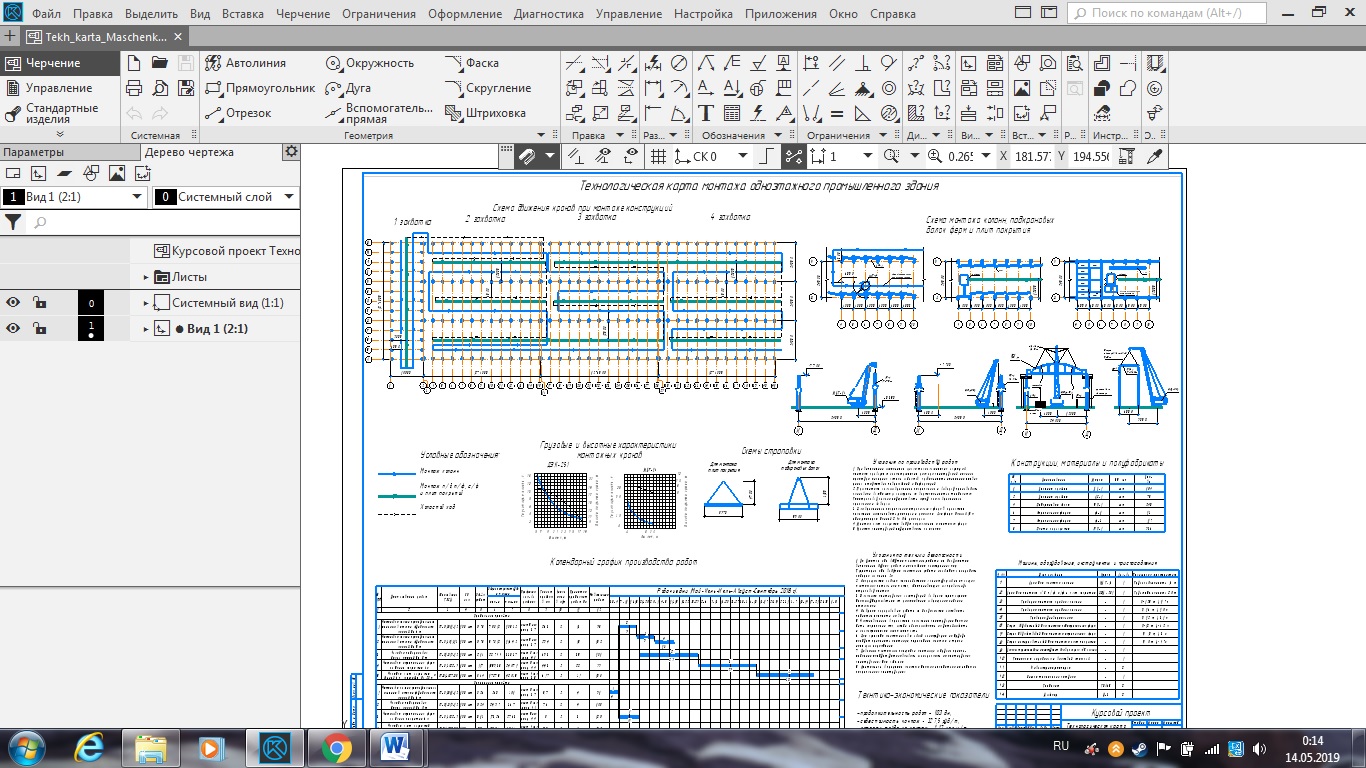Open tree panel settings gear
This screenshot has width=1366, height=768.
291,152
